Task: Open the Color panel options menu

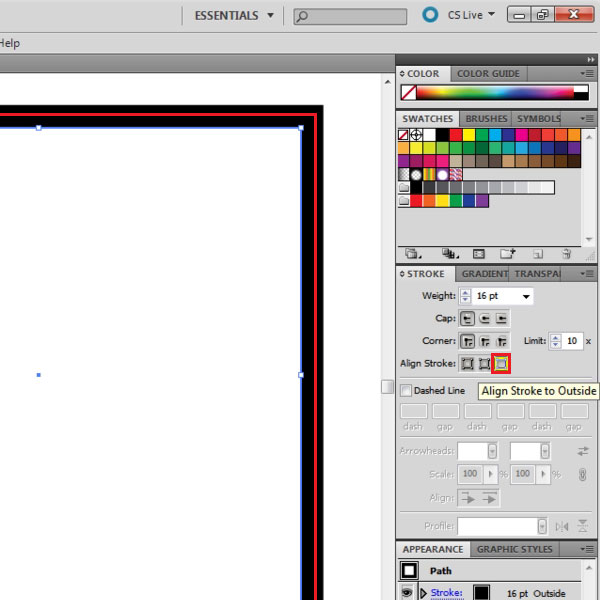Action: tap(587, 73)
